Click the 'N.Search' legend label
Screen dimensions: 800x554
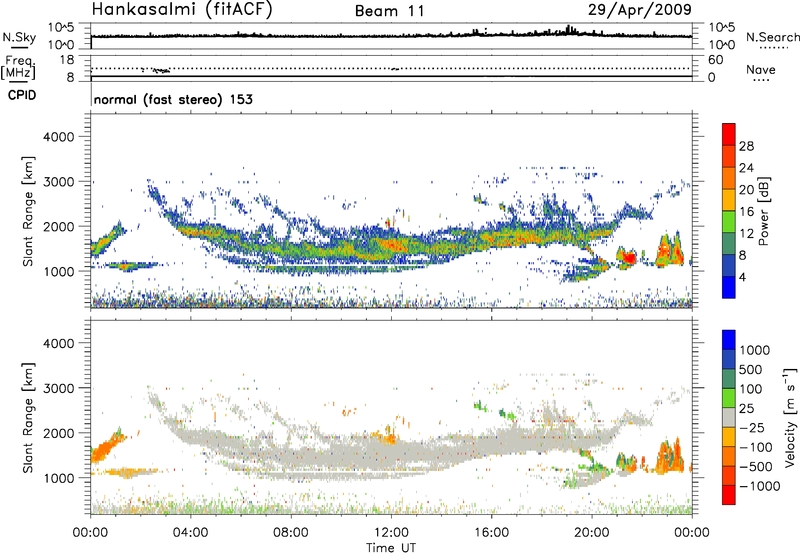772,37
